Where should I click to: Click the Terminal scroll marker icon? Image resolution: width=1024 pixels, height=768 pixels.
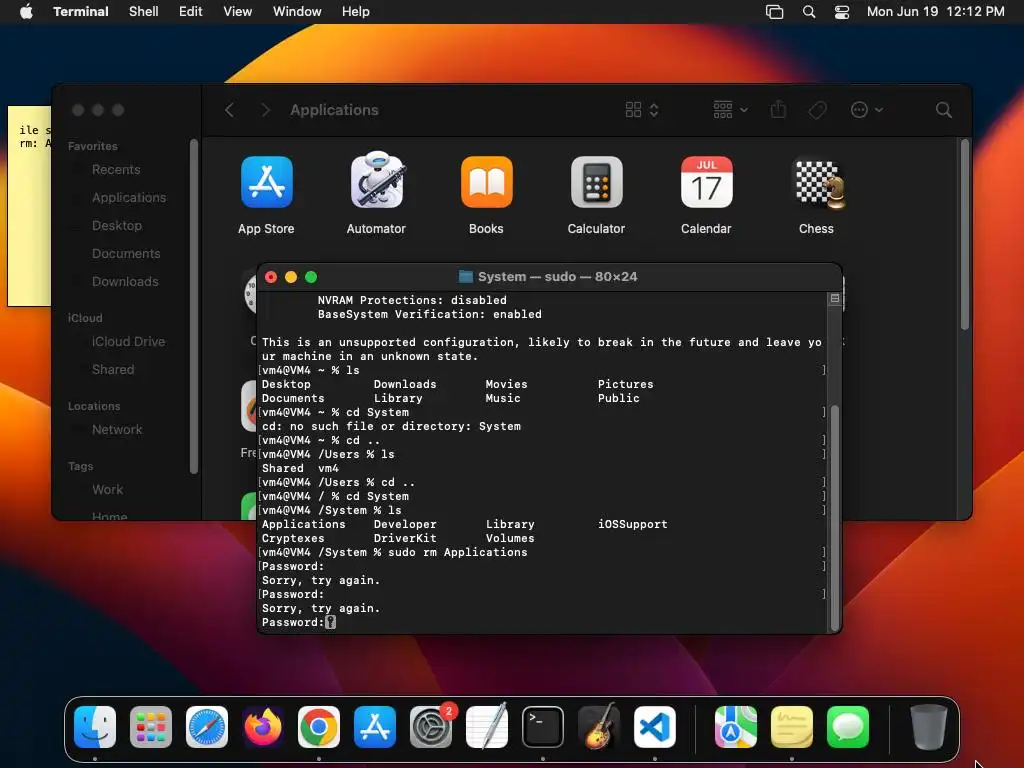click(834, 298)
